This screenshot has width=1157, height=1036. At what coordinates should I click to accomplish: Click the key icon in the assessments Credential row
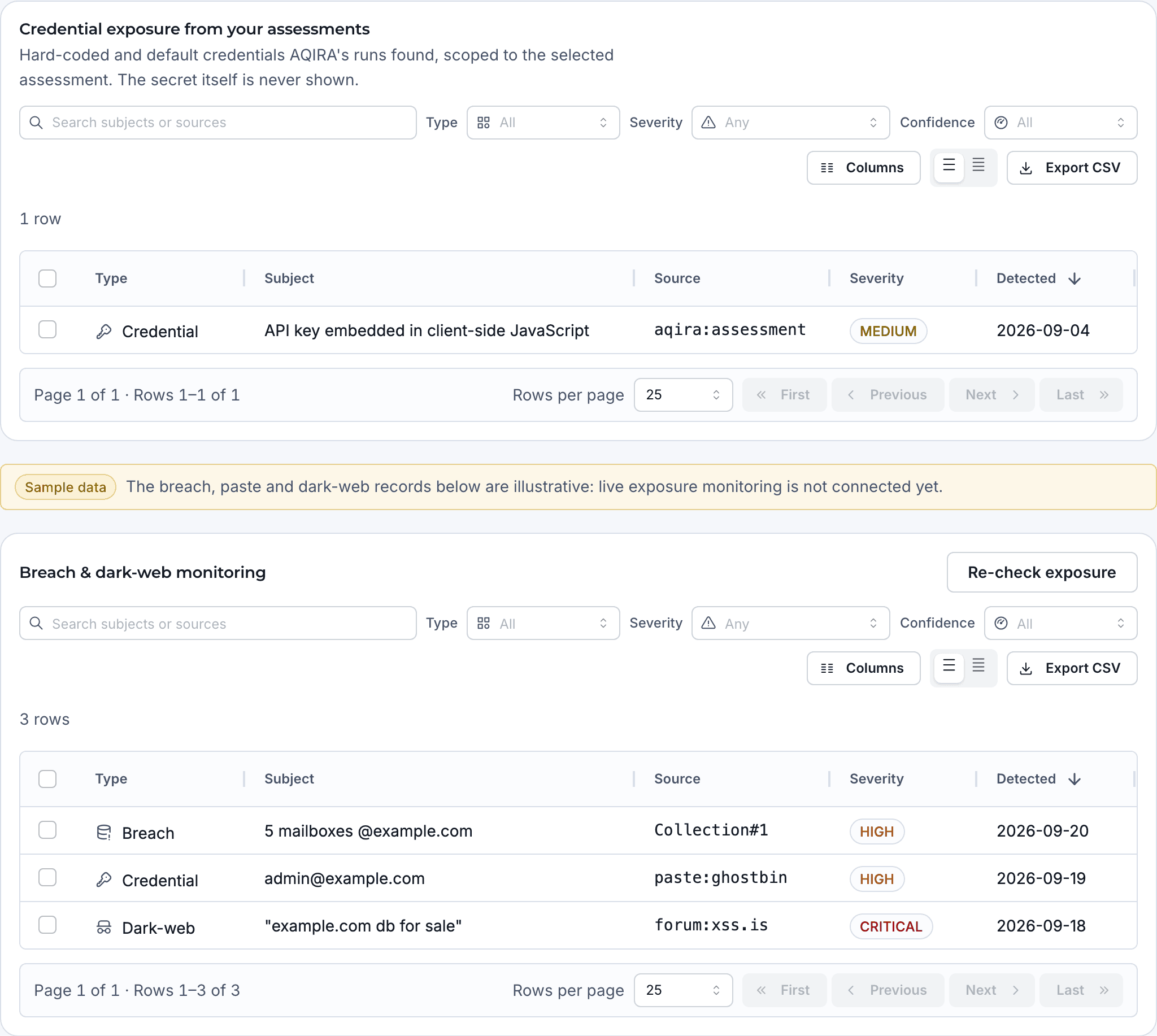103,331
